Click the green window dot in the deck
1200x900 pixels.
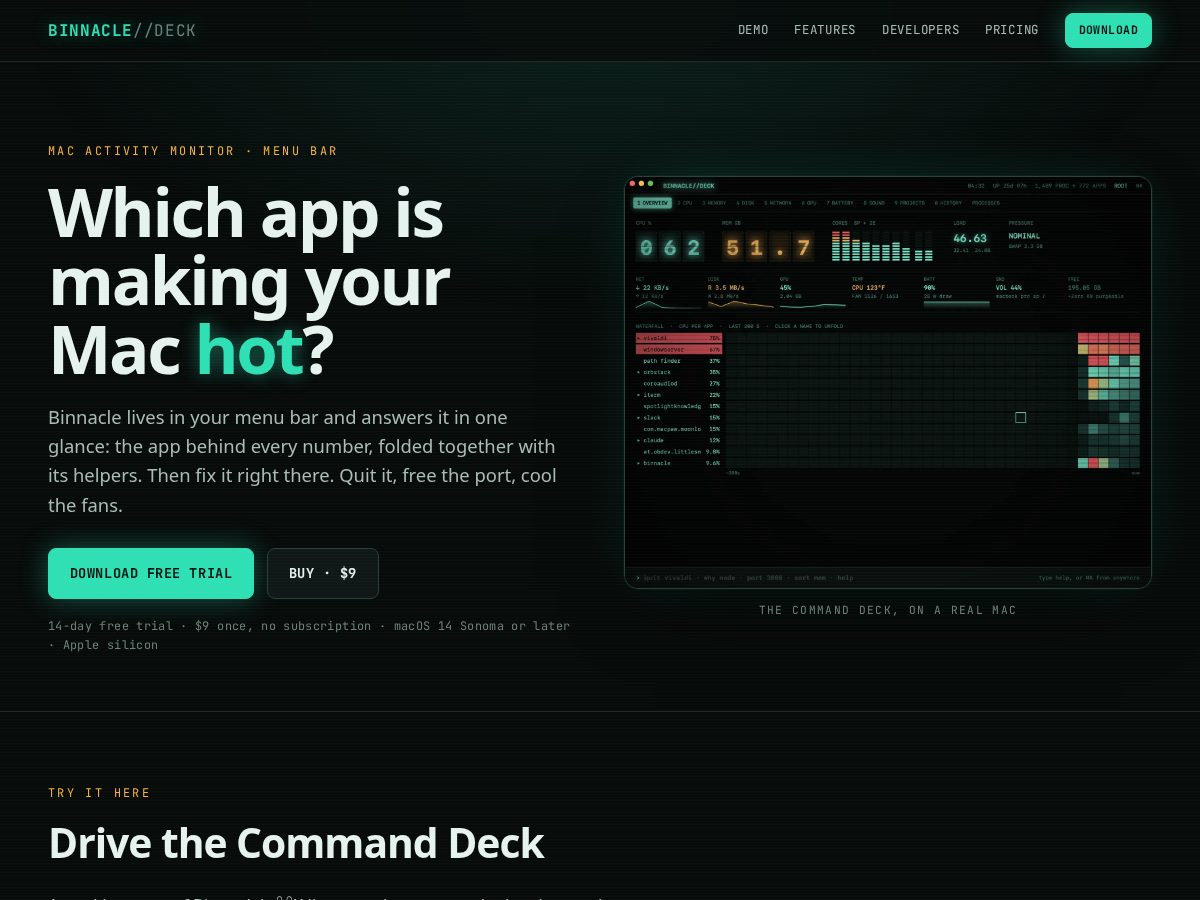pyautogui.click(x=650, y=183)
